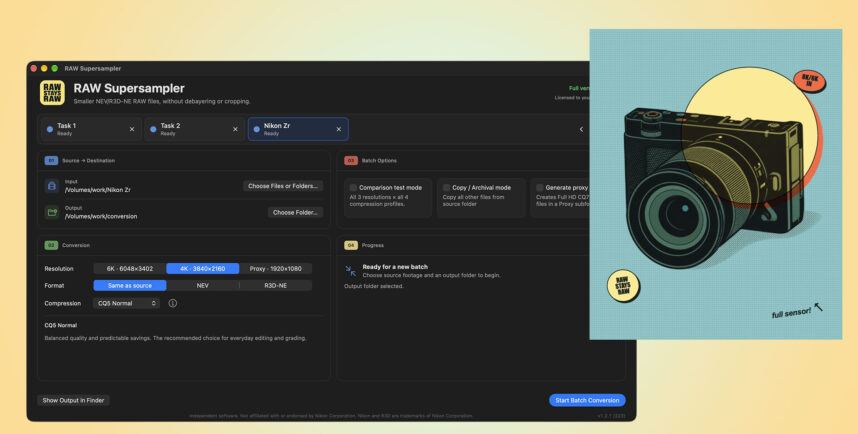The image size is (858, 434).
Task: Select 6K 6048×3402 resolution
Action: point(130,269)
